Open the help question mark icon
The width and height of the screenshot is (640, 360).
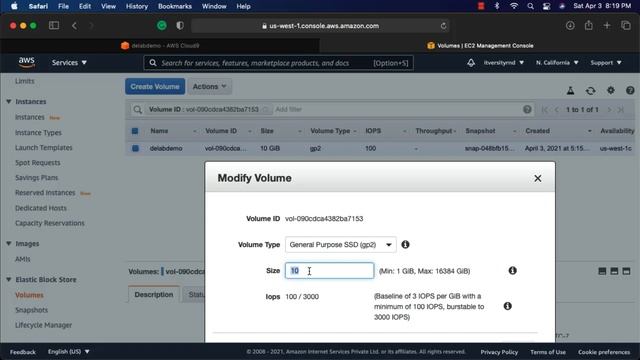[630, 90]
